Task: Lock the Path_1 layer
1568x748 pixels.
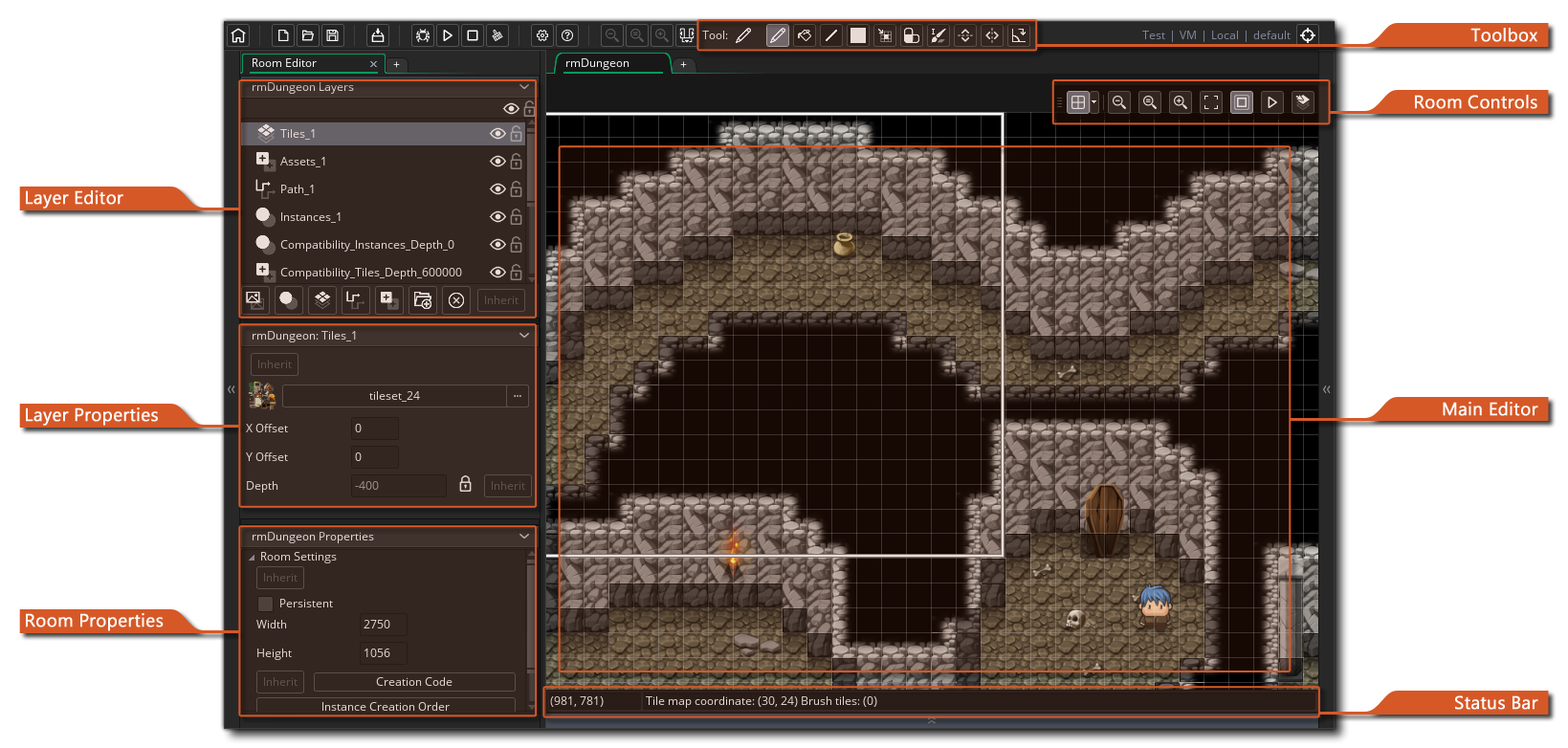Action: 517,189
